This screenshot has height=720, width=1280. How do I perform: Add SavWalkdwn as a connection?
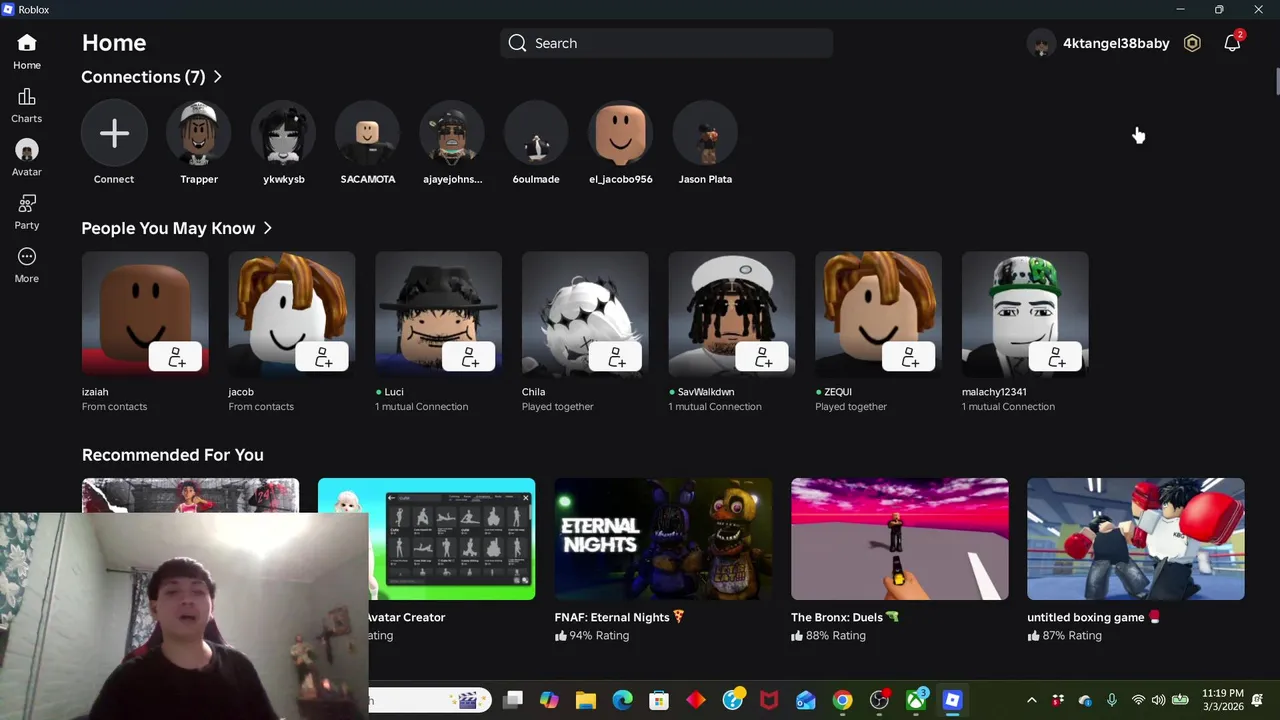point(763,357)
